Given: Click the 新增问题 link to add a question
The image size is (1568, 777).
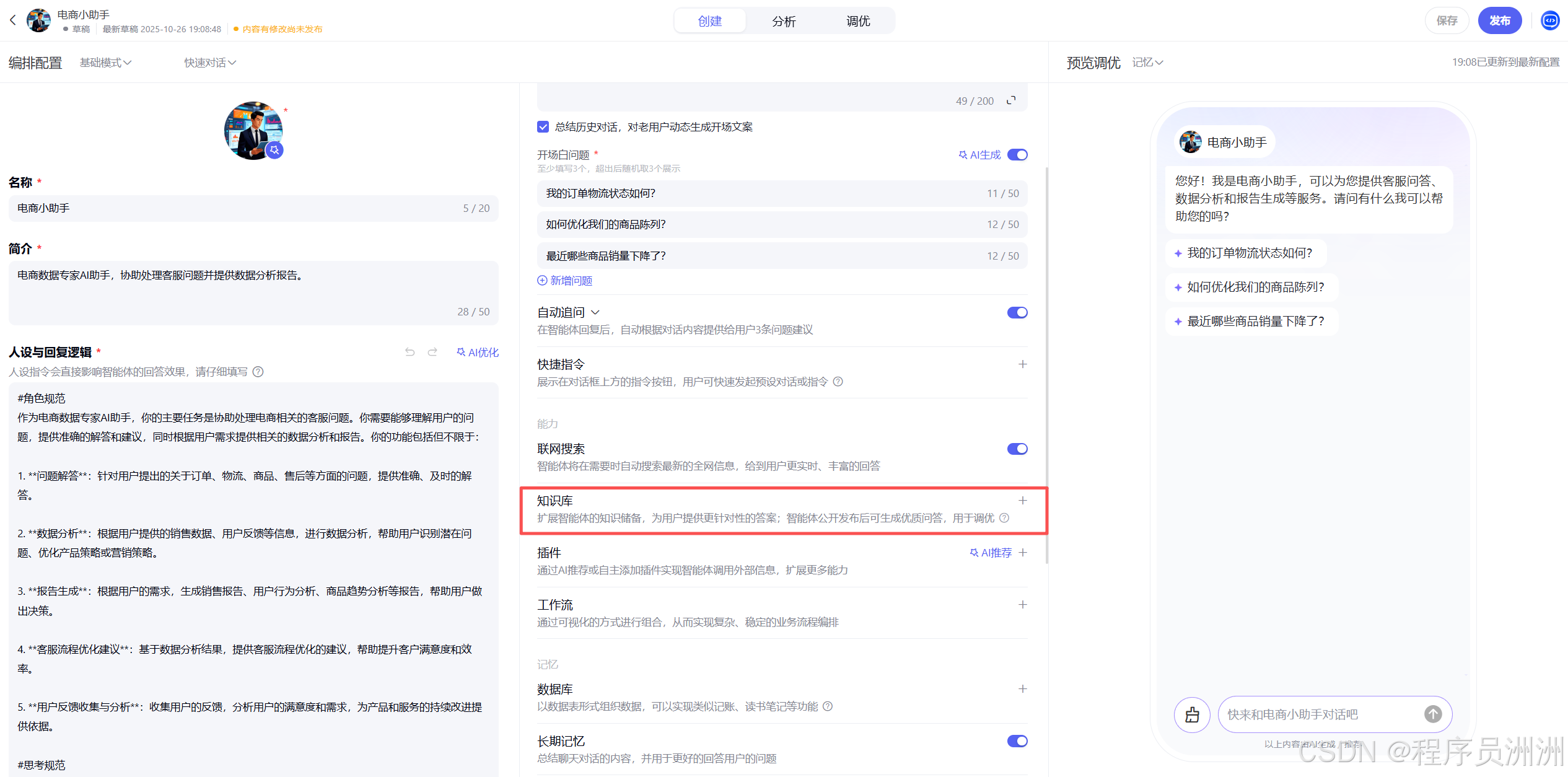Looking at the screenshot, I should [564, 280].
